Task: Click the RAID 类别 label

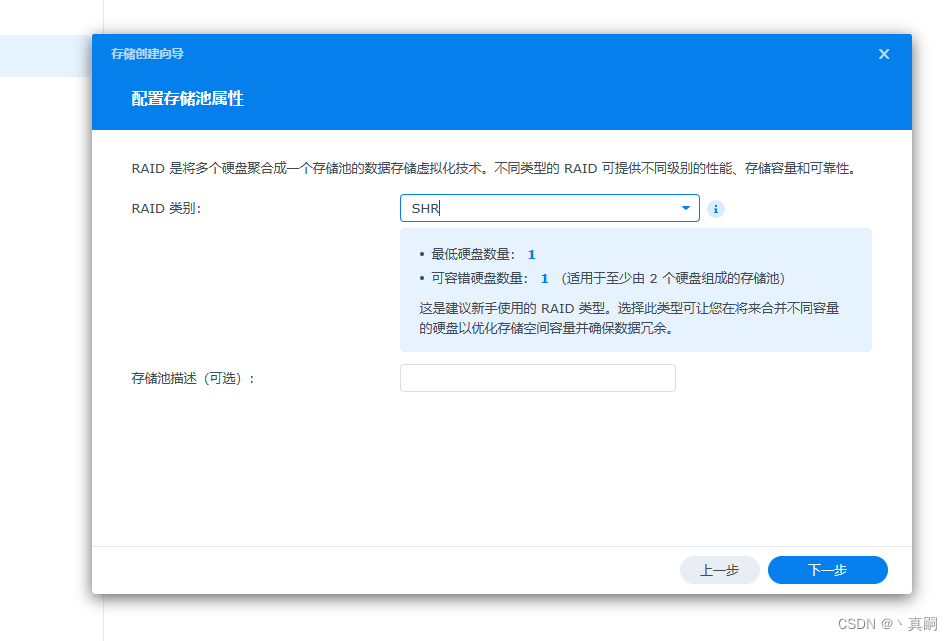Action: 166,208
